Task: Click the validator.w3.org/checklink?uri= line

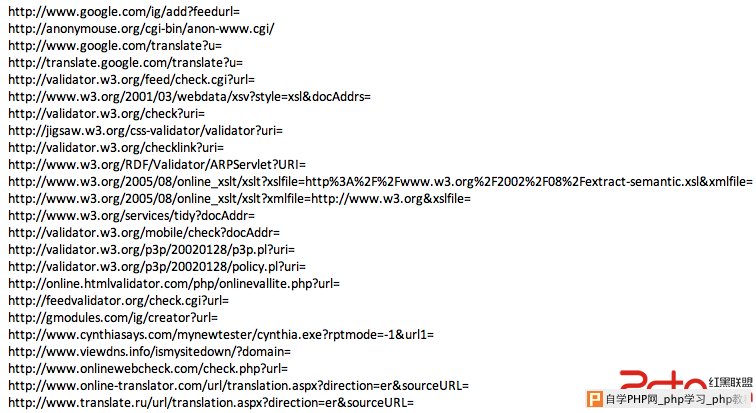Action: point(116,148)
